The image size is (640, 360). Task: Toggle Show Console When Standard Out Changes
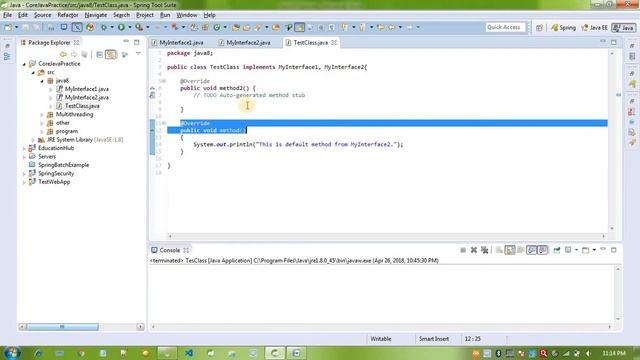coord(531,250)
